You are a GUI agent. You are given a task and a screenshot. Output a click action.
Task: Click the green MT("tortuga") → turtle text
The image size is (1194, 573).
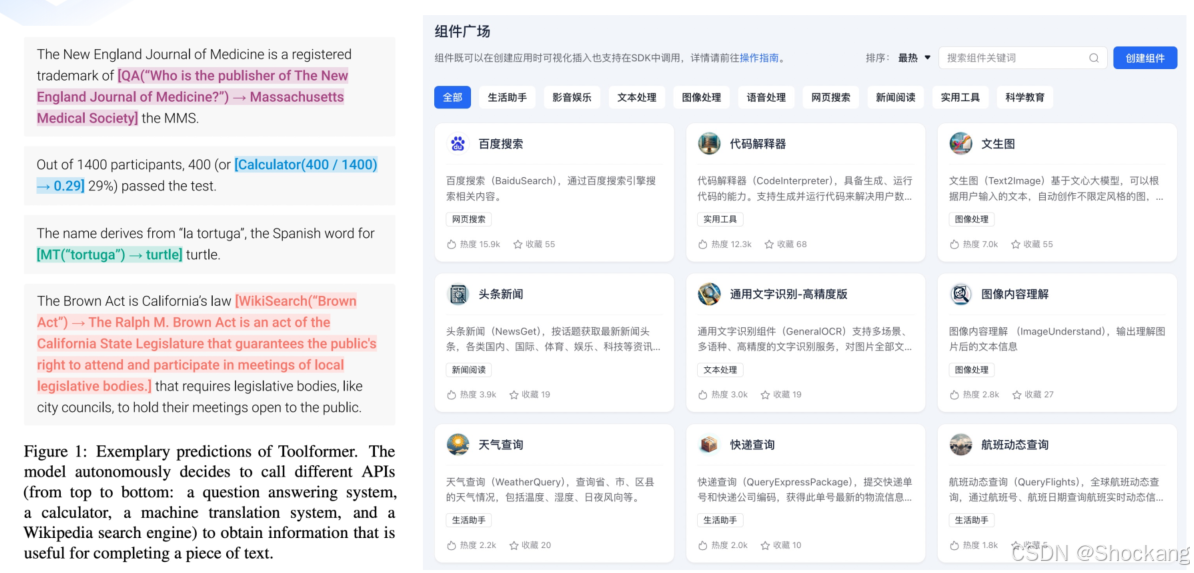110,254
